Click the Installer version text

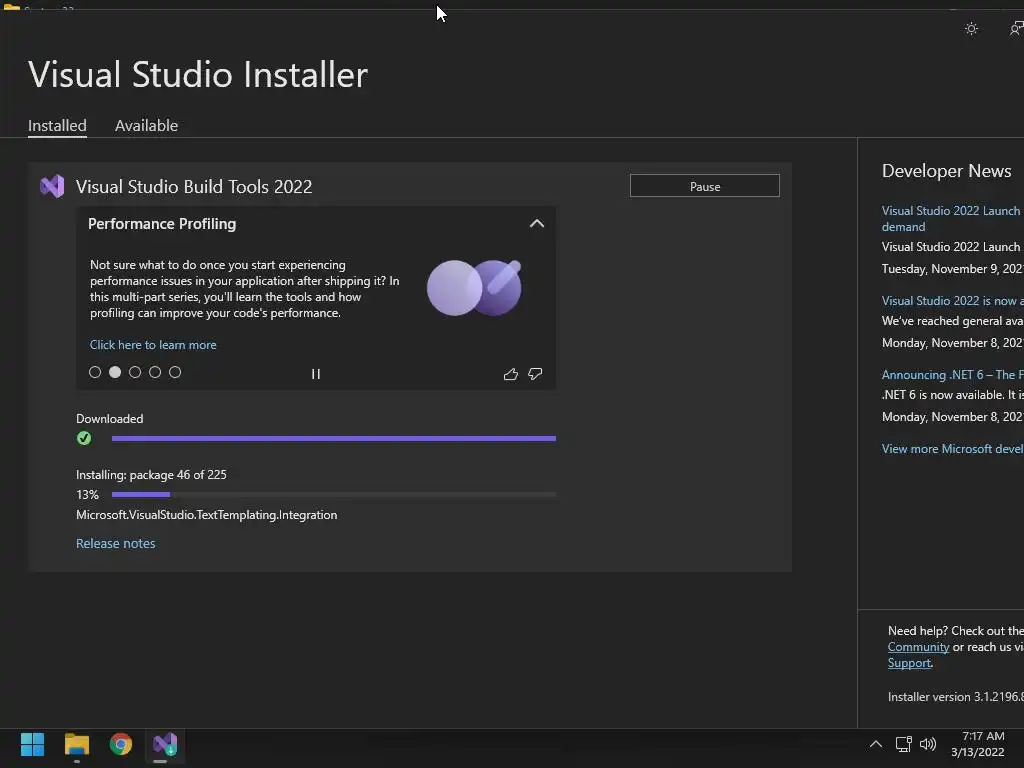click(956, 697)
